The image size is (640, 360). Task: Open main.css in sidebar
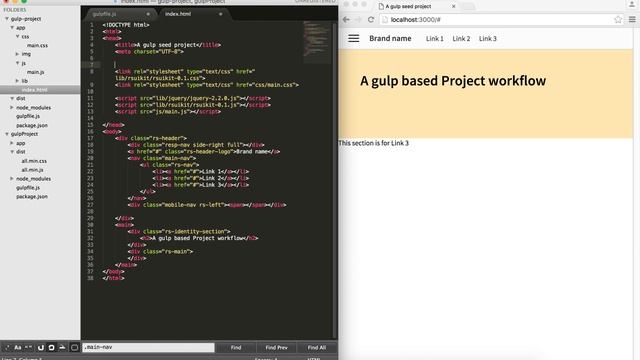(x=37, y=45)
